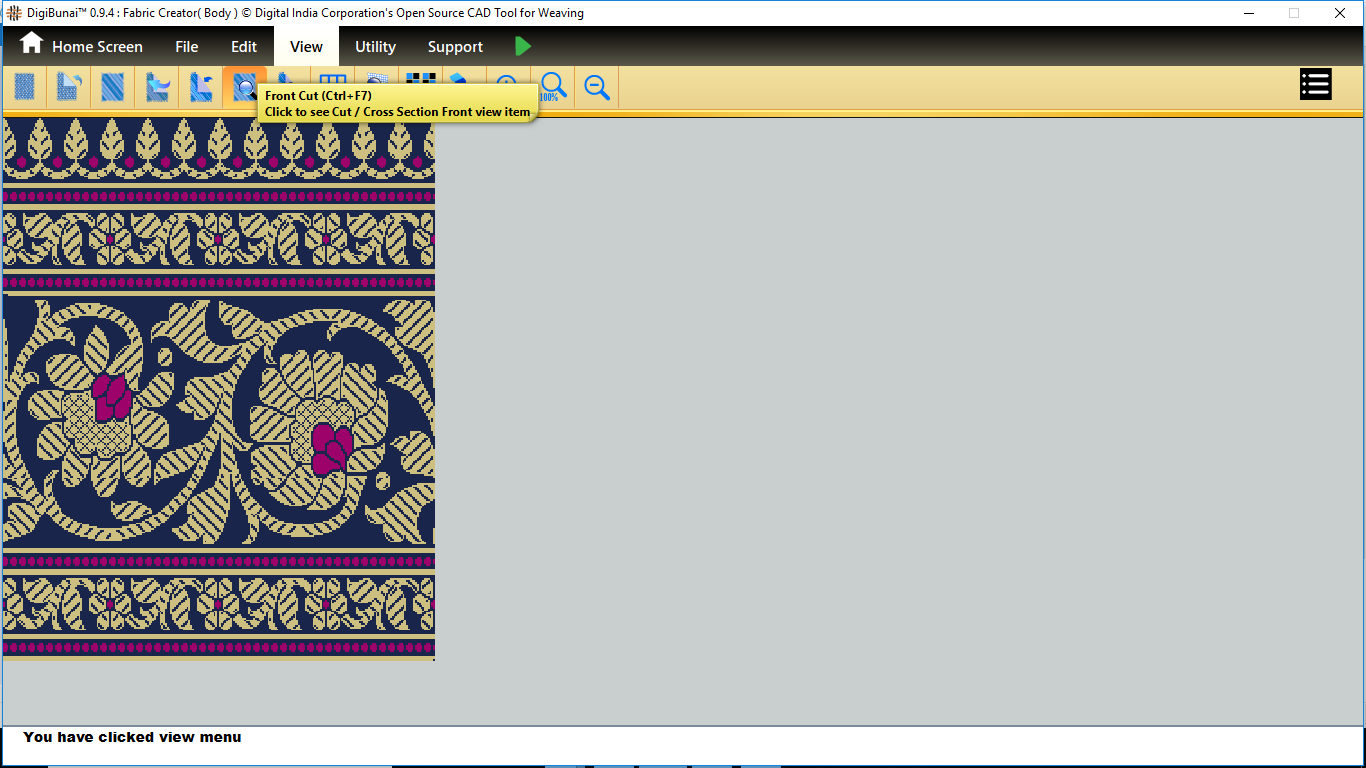
Task: Open the File menu
Action: coord(187,47)
